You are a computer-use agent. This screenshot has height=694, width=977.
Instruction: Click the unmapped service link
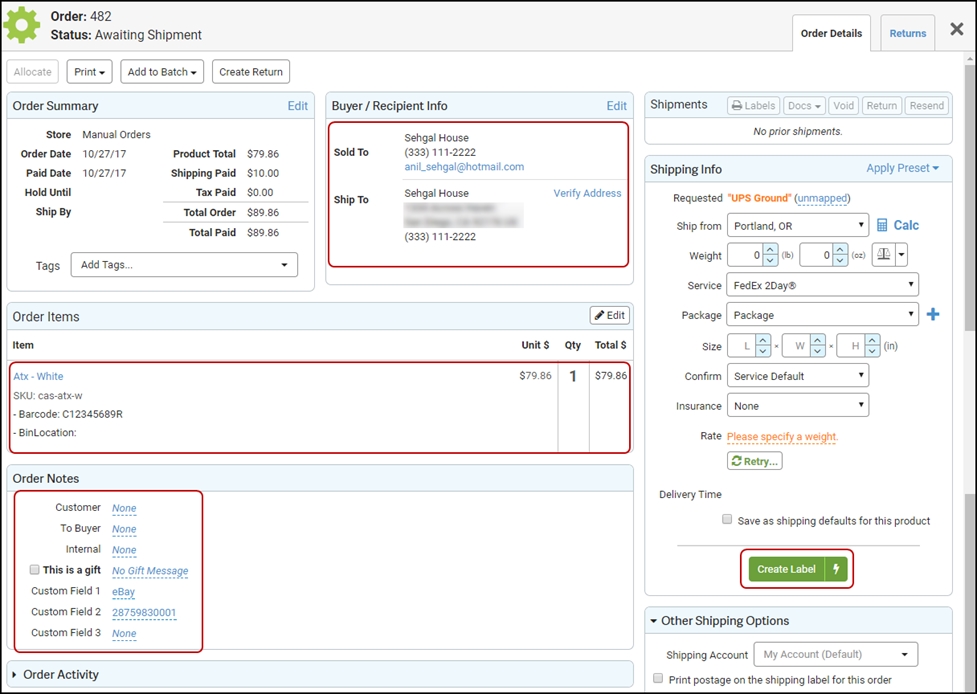click(x=822, y=198)
